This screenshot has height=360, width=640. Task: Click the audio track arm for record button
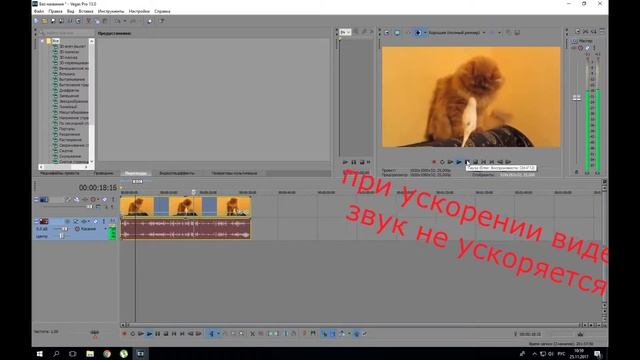tap(67, 221)
